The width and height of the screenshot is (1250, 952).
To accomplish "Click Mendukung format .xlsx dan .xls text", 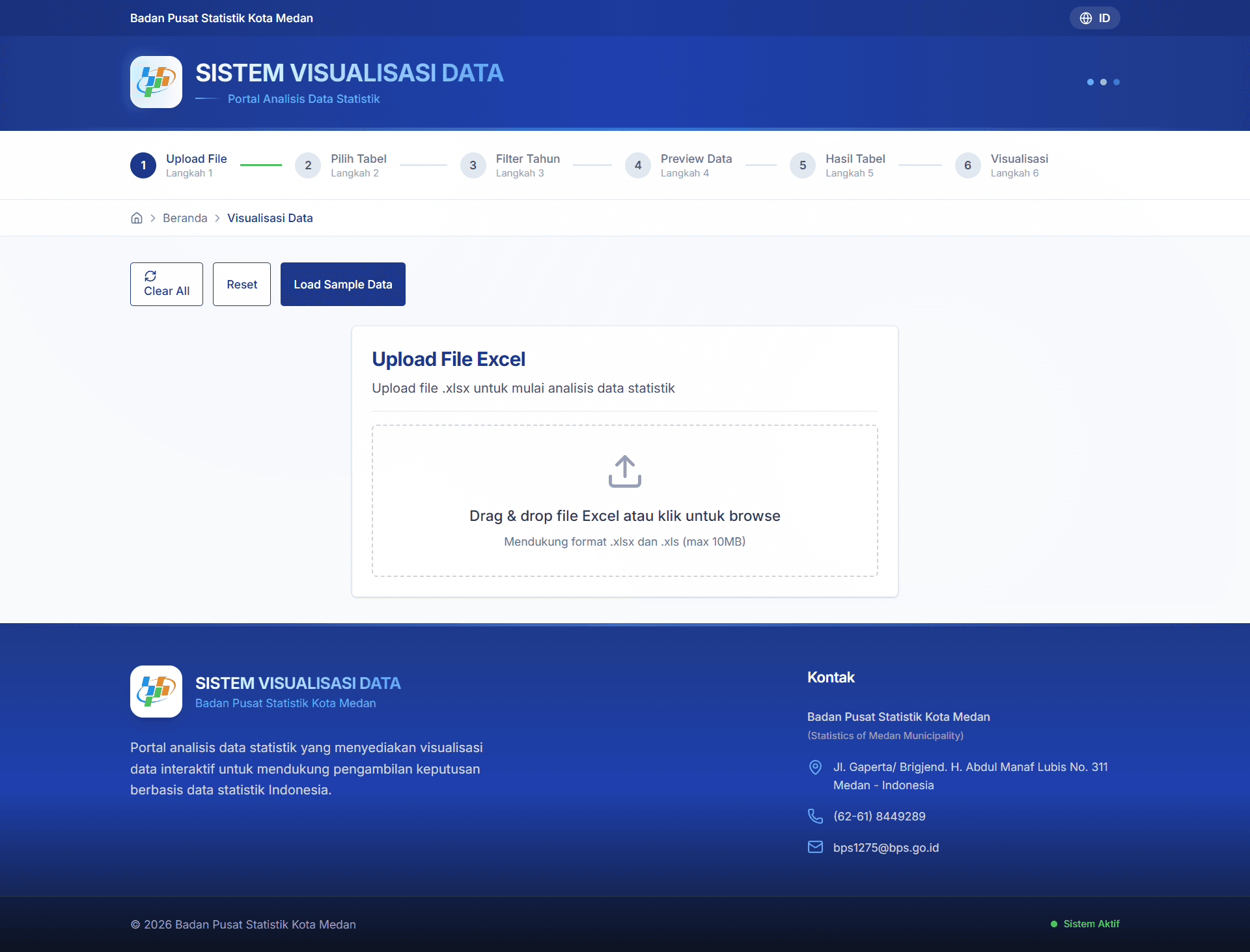I will [x=625, y=542].
